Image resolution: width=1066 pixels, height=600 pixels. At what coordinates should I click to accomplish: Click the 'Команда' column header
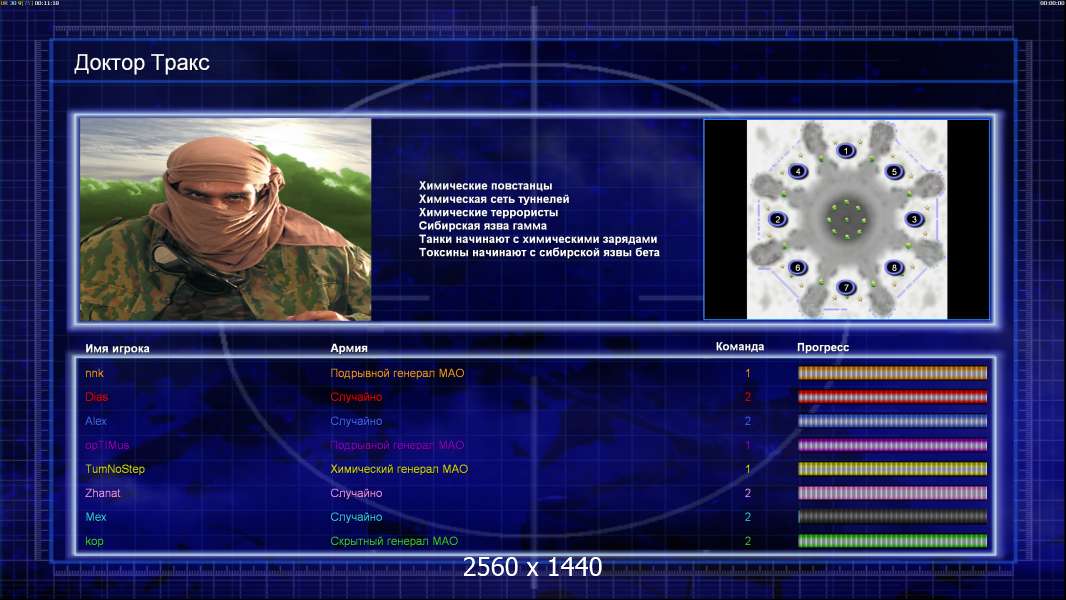pyautogui.click(x=740, y=347)
